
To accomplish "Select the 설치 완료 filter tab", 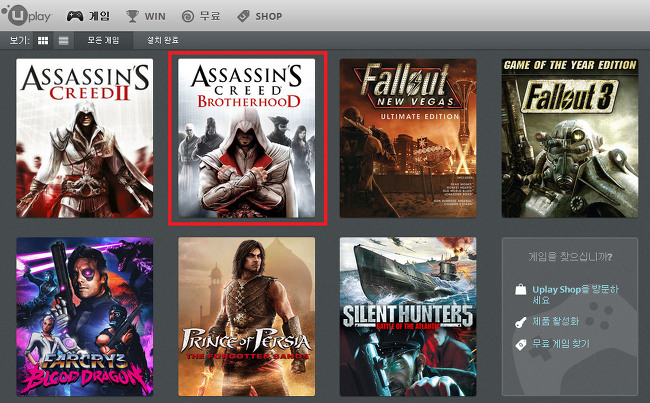I will tap(162, 41).
